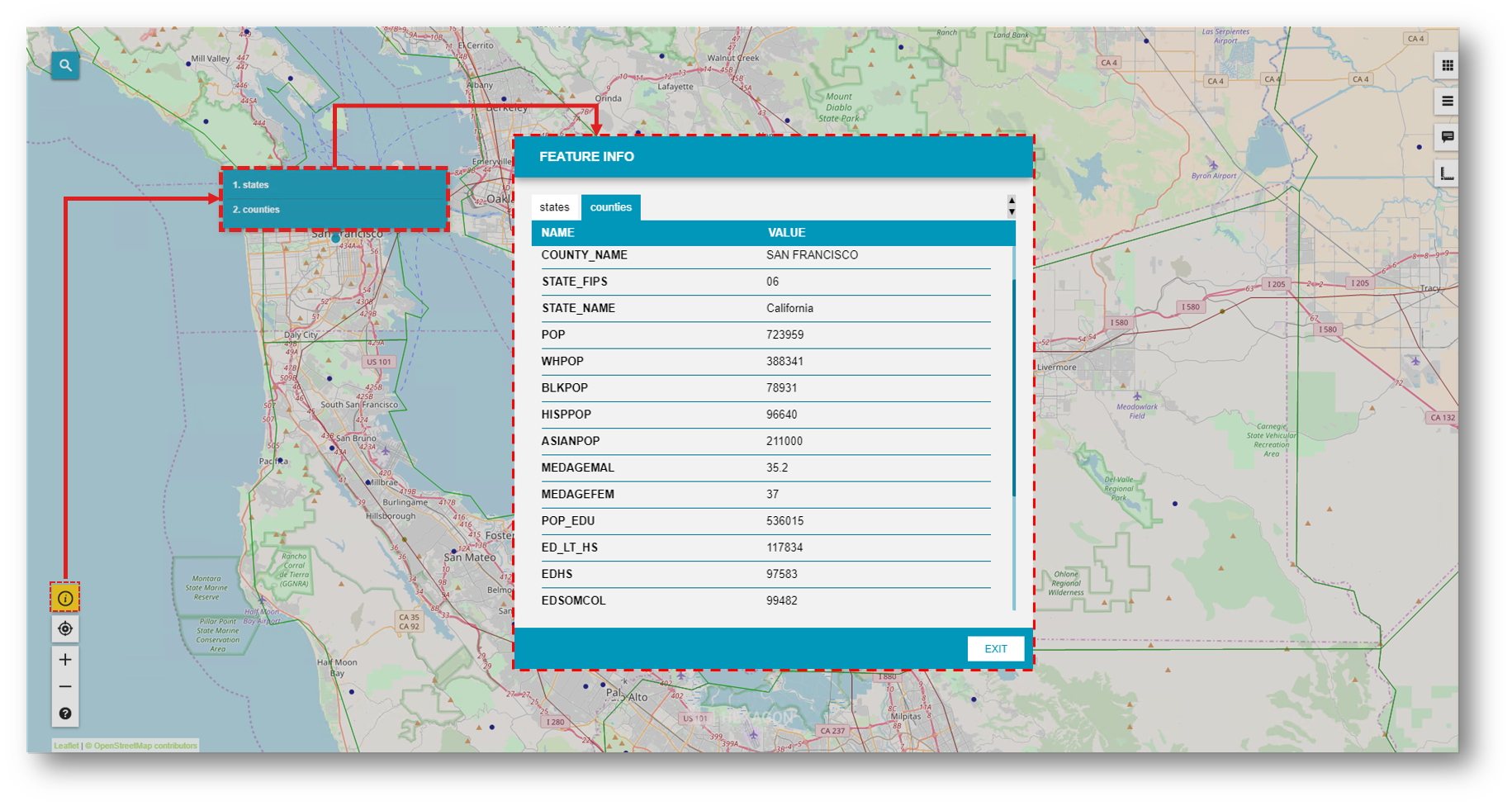This screenshot has width=1512, height=806.
Task: Open the map search tool
Action: click(65, 65)
